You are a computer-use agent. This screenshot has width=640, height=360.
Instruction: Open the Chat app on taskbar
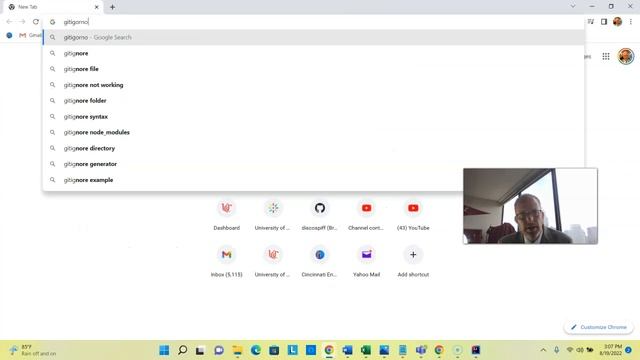[219, 350]
